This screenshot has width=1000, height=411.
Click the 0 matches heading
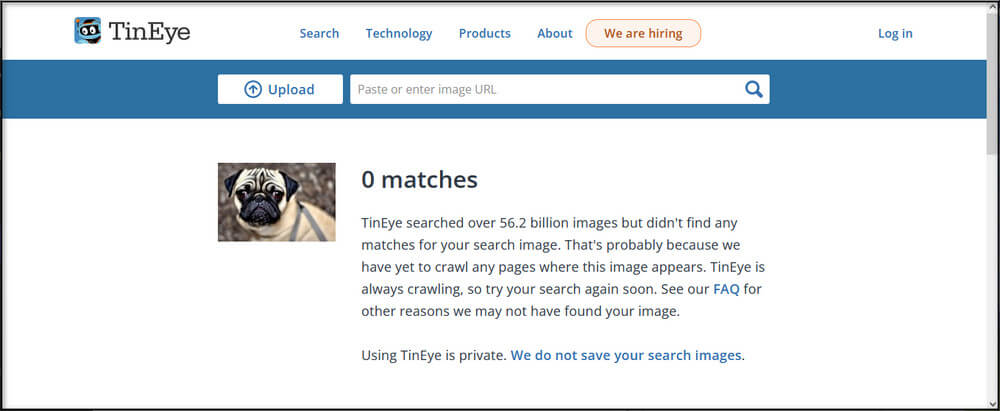click(419, 180)
